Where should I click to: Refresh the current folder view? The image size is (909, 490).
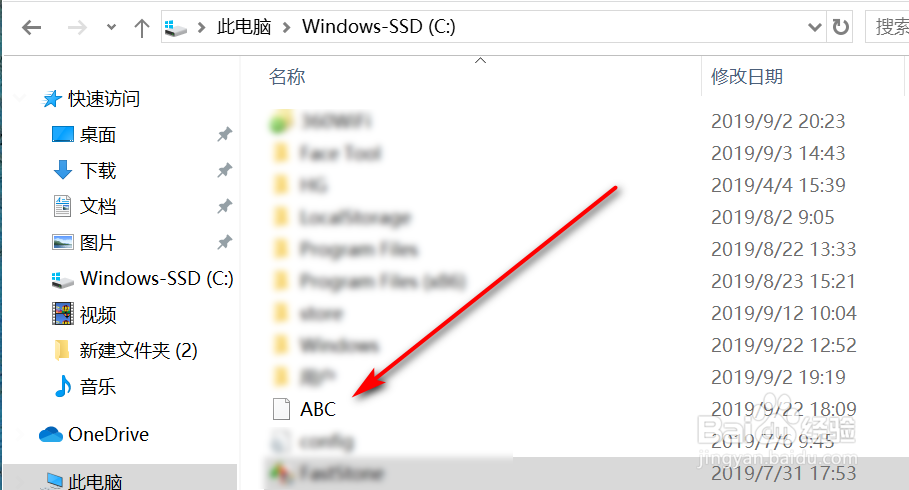point(841,27)
